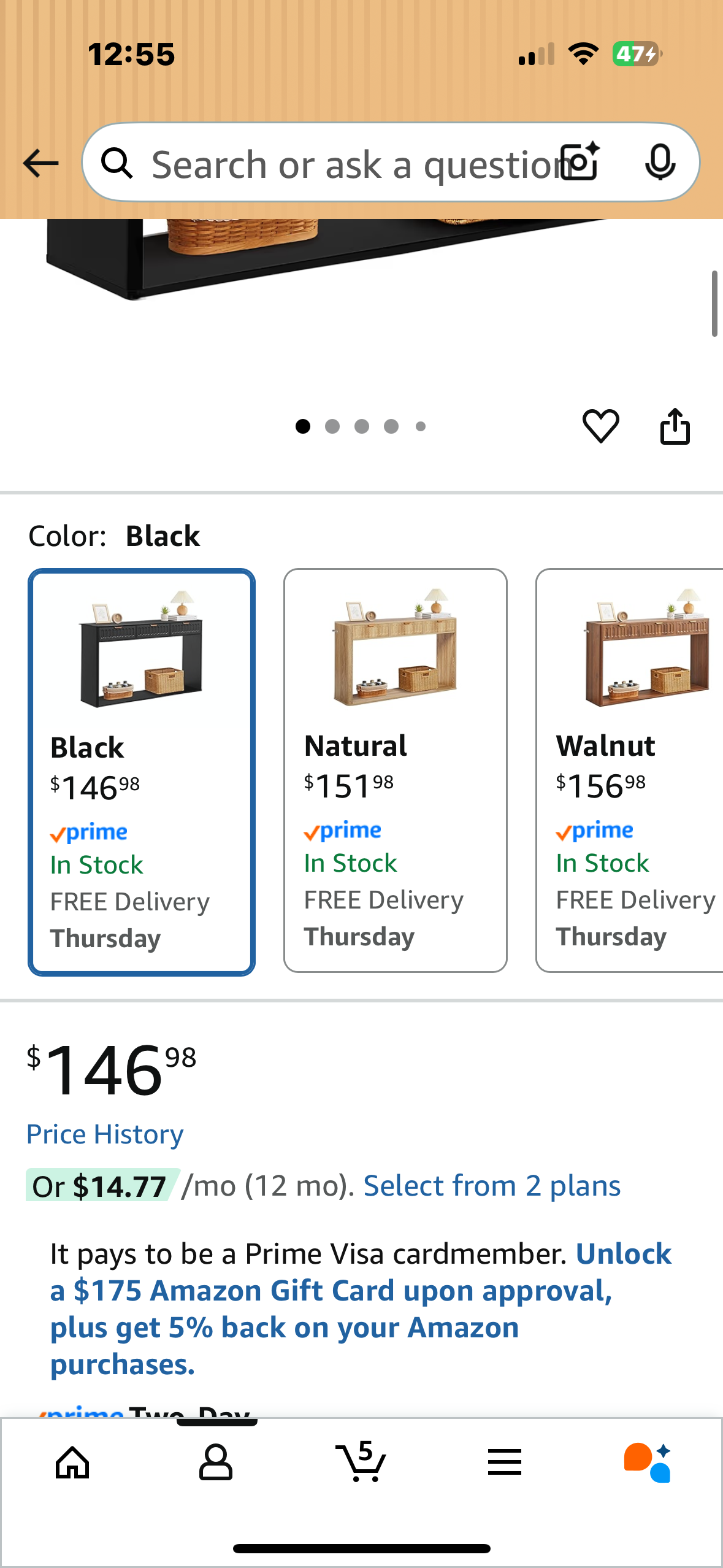This screenshot has height=1568, width=723.
Task: Expand Select from 2 plans options
Action: coord(492,1186)
